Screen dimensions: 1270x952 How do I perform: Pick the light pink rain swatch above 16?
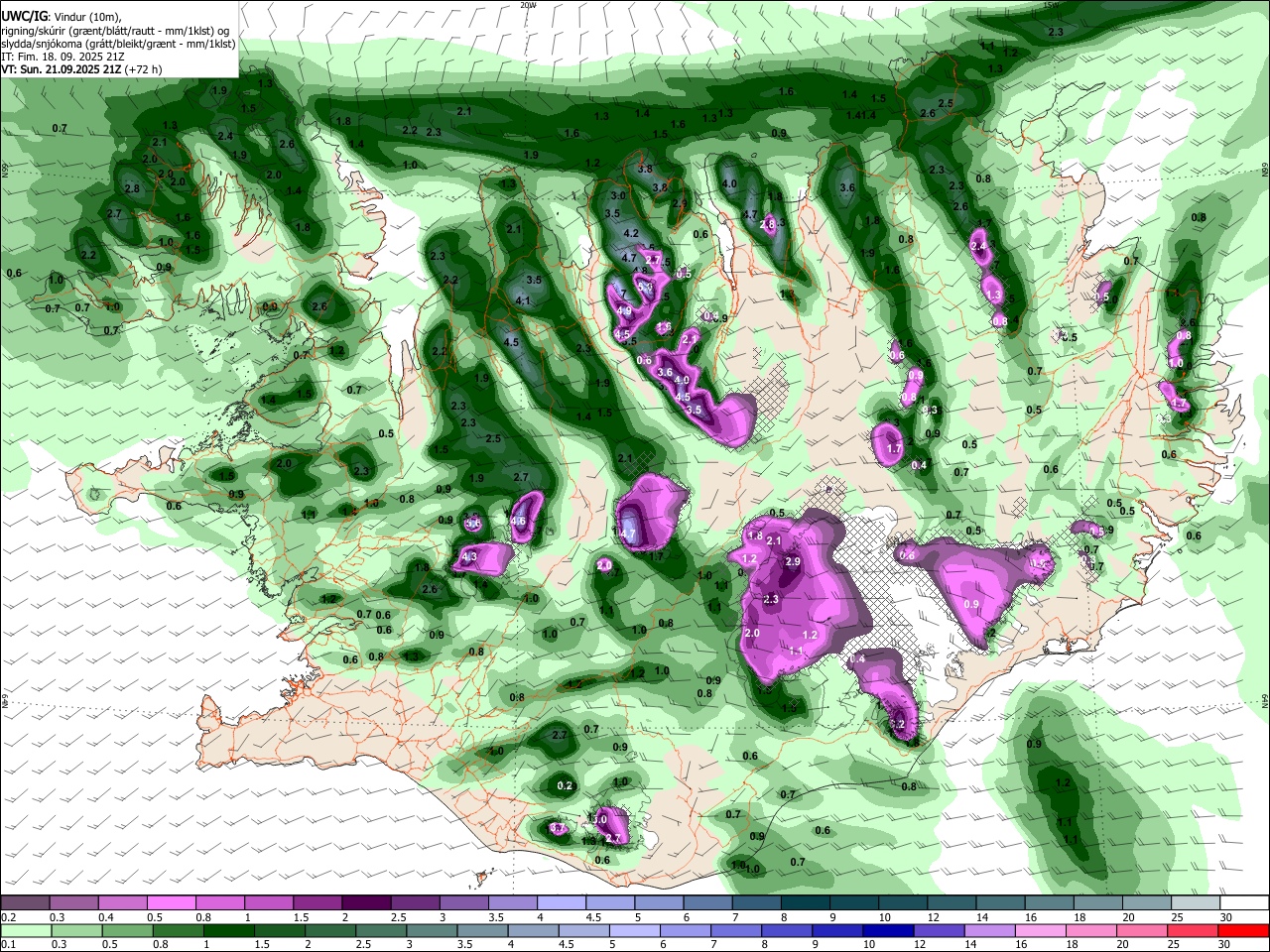(1041, 930)
